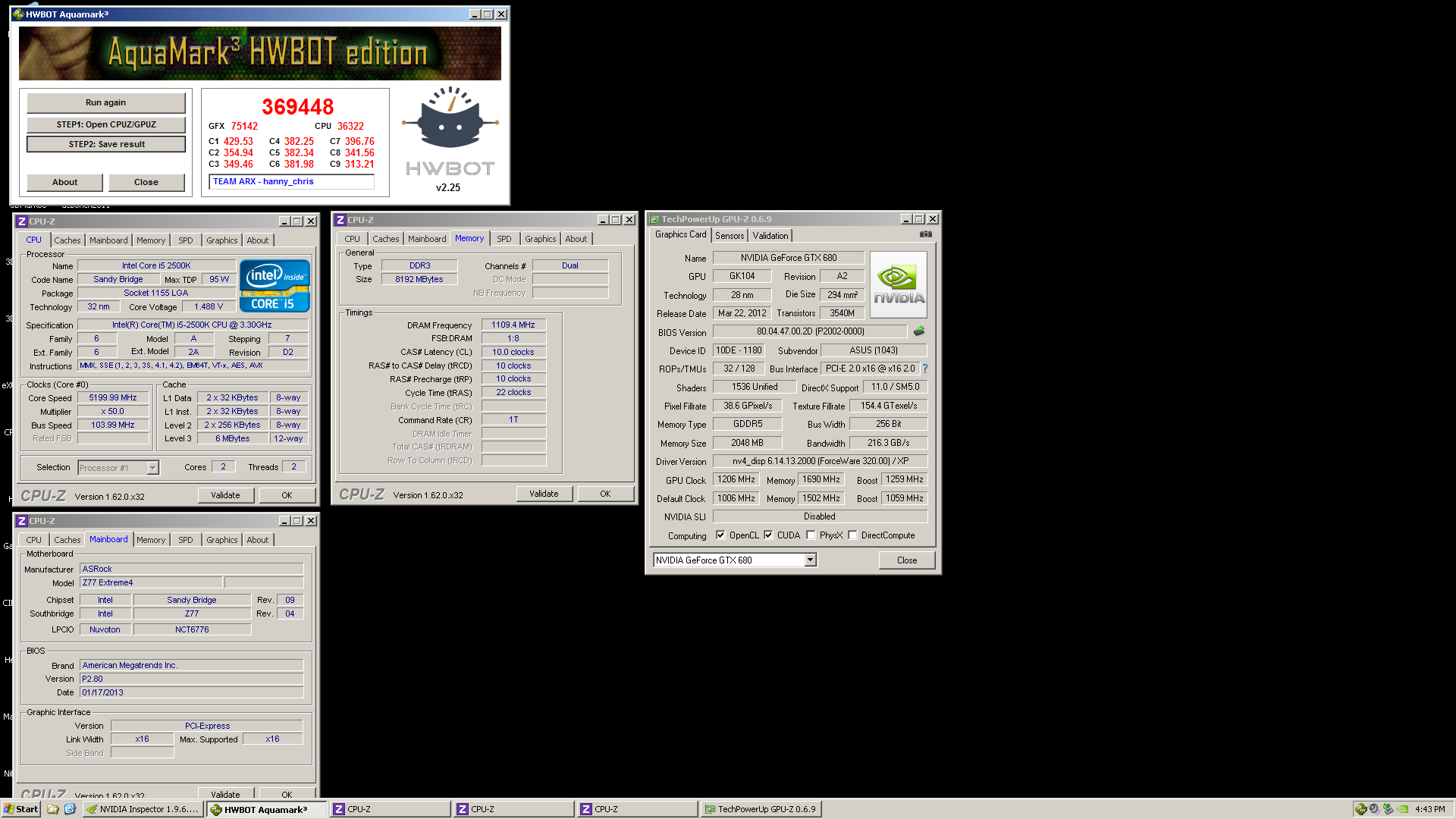Click Validate in CPU-Z Memory window

coord(544,494)
